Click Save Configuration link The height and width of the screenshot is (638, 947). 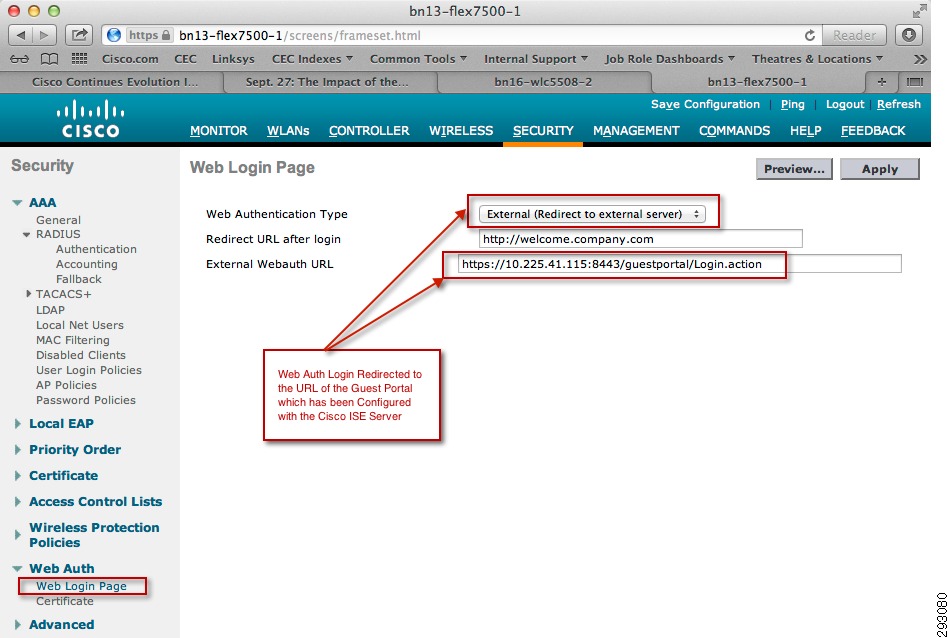point(705,105)
